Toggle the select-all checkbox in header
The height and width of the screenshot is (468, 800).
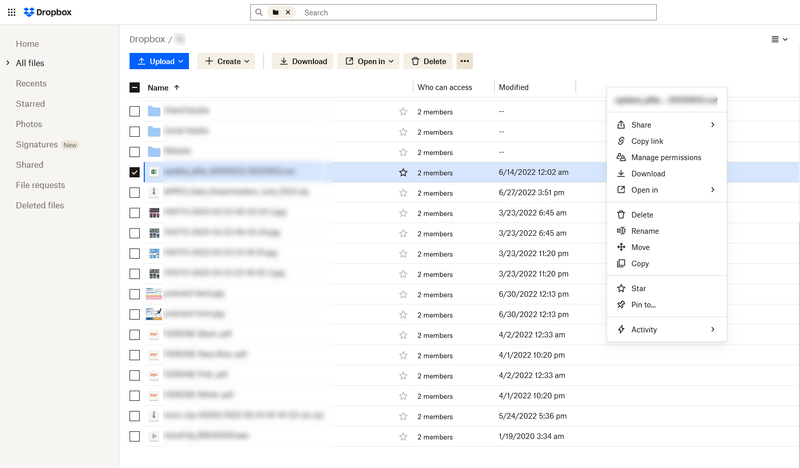coord(135,88)
